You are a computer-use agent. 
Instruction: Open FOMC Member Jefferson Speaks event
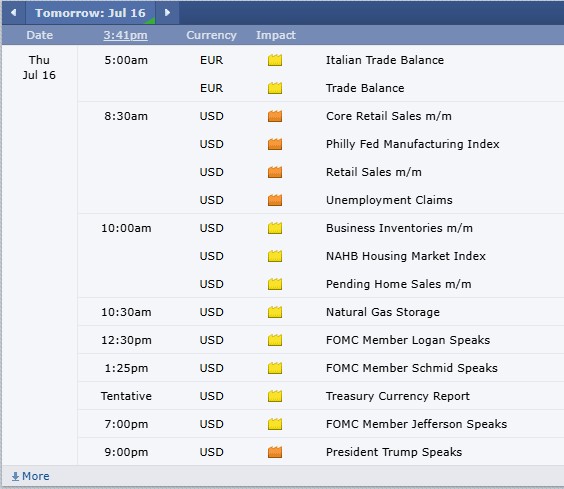pyautogui.click(x=417, y=424)
